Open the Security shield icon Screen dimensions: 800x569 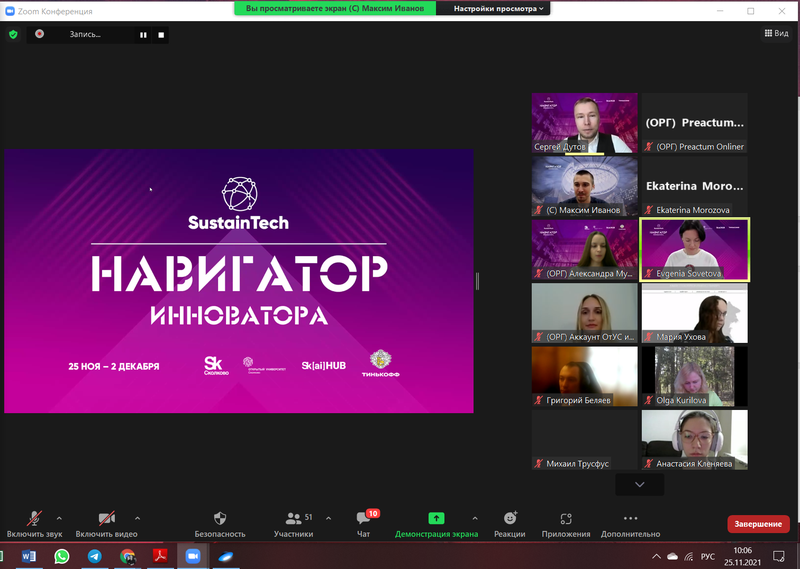[x=220, y=519]
